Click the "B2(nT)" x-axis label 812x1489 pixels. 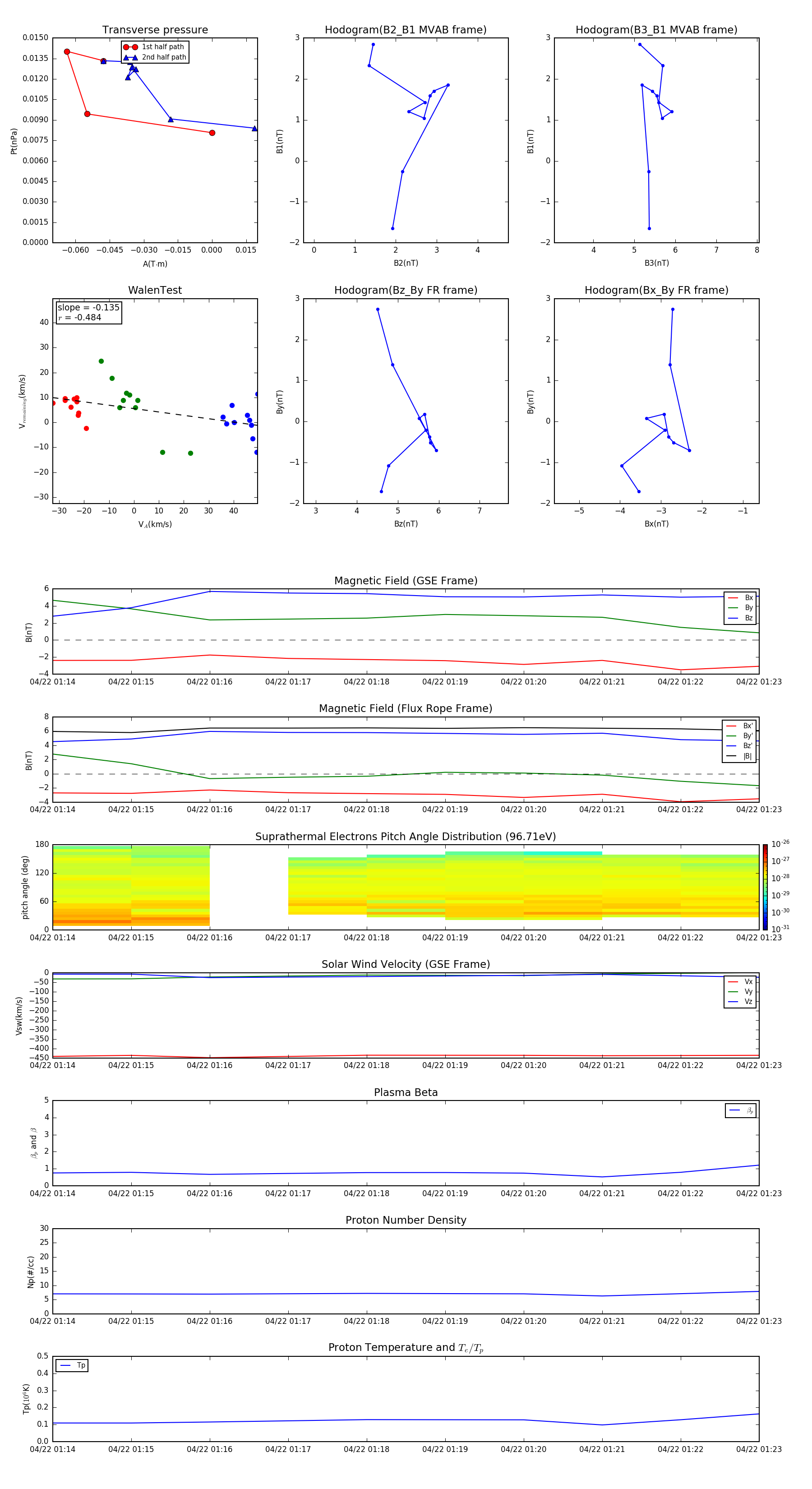point(406,264)
